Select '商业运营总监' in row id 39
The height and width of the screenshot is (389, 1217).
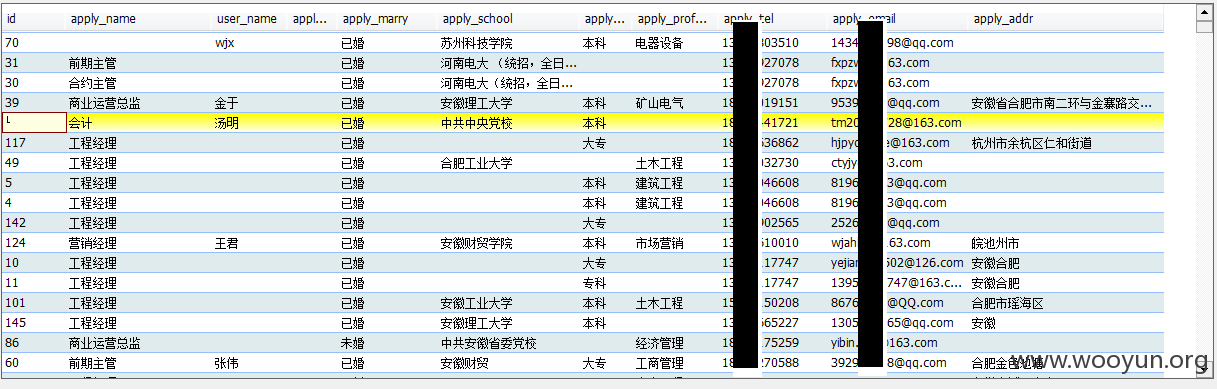tap(105, 103)
